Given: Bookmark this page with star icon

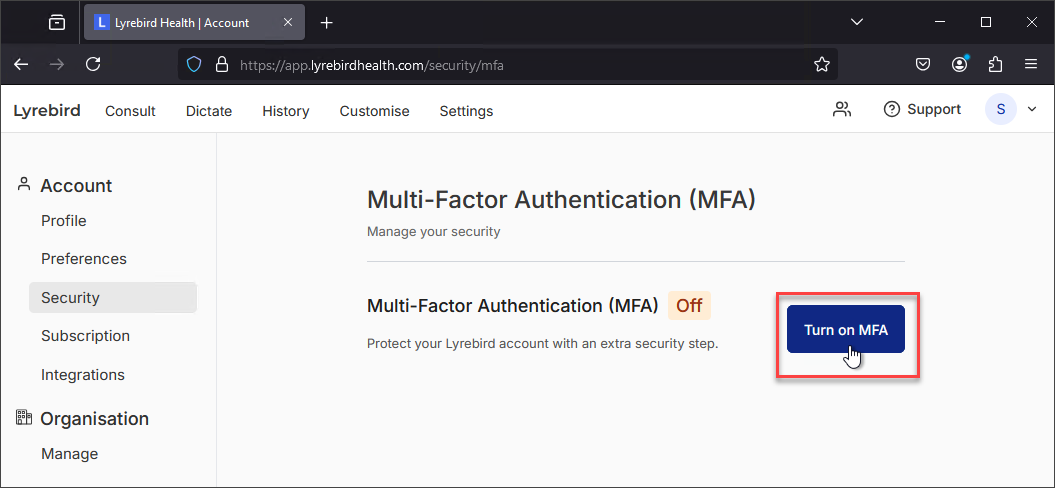Looking at the screenshot, I should coord(822,65).
